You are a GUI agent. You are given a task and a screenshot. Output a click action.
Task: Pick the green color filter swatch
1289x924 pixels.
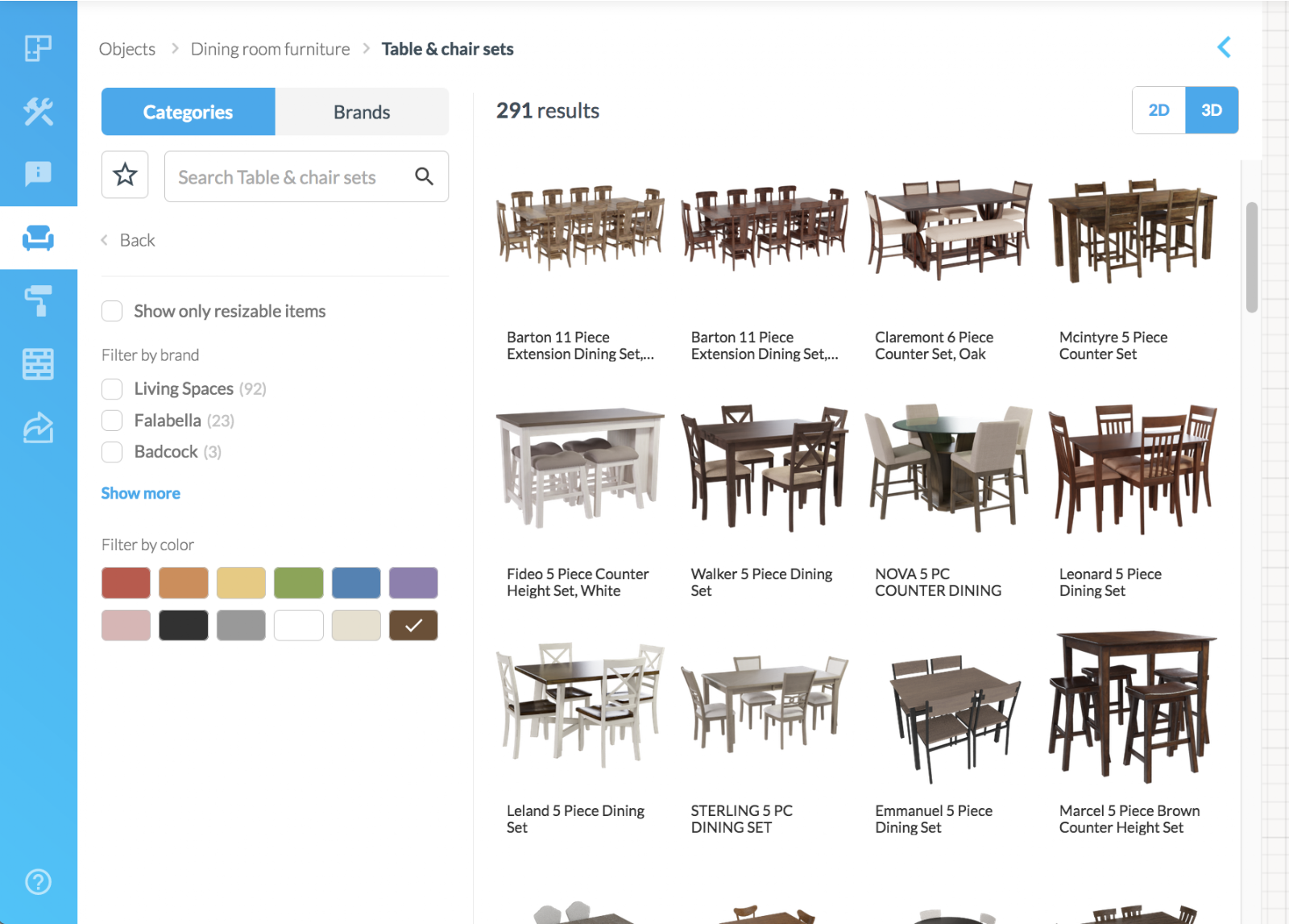click(298, 582)
